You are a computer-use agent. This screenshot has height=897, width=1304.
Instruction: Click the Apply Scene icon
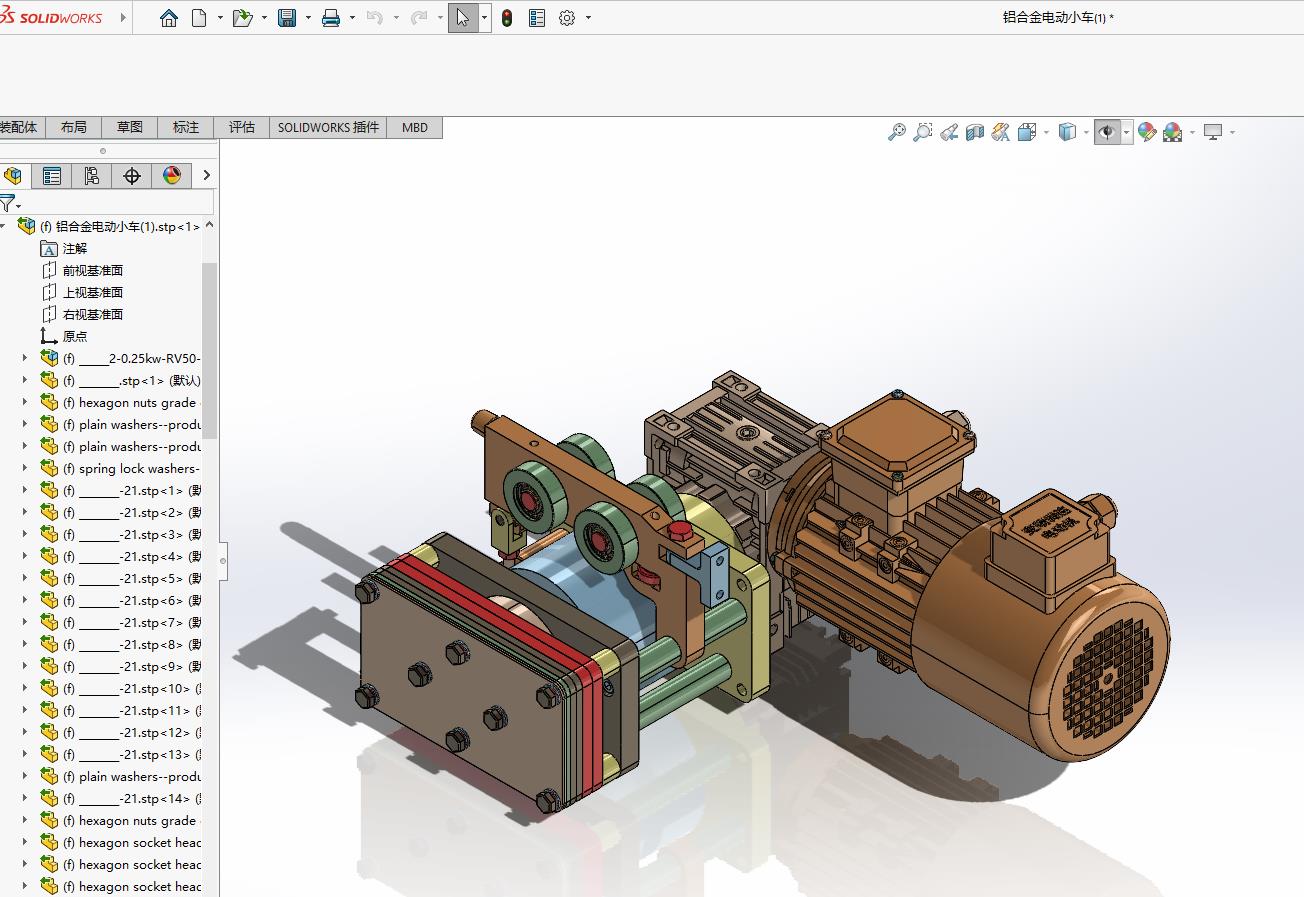1173,132
